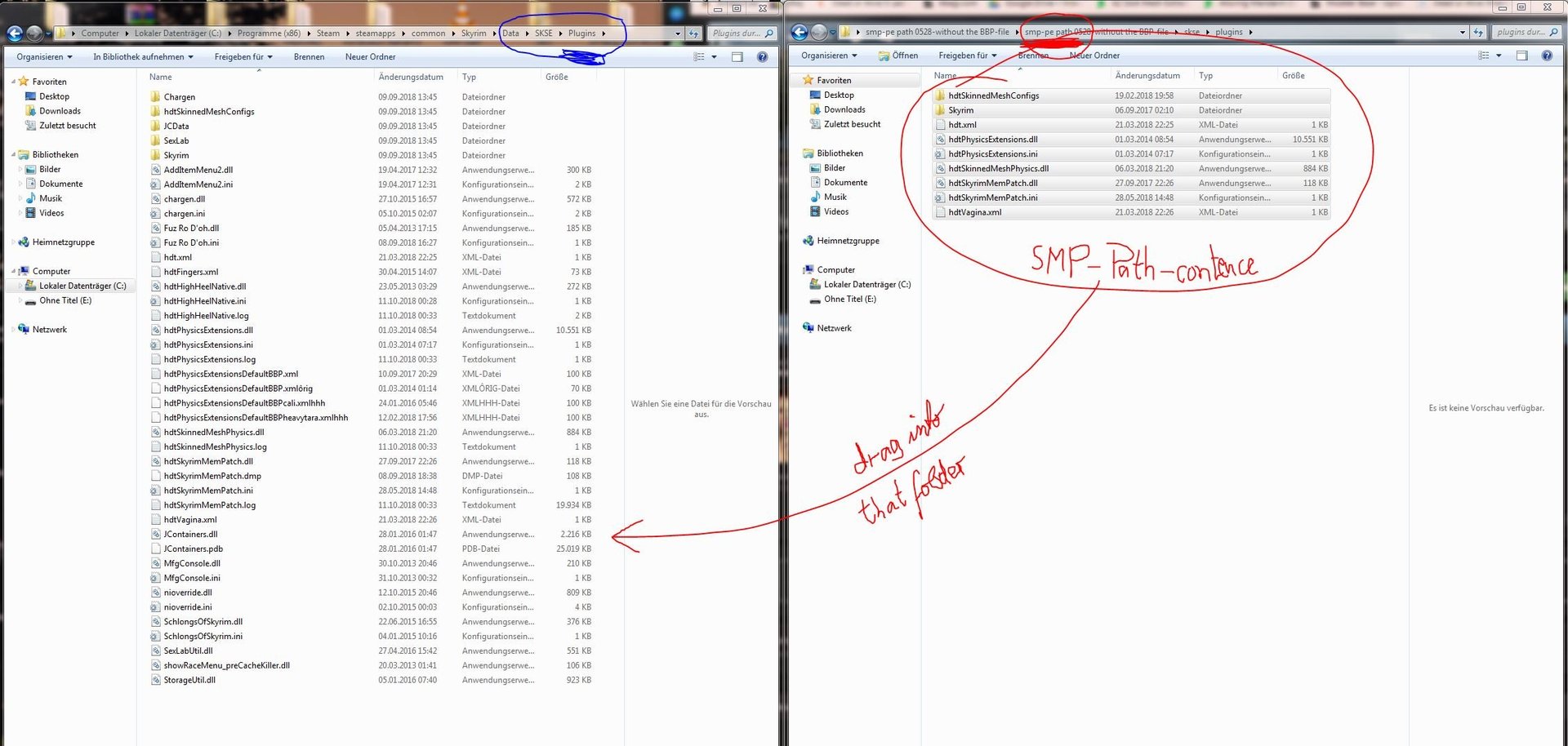1568x746 pixels.
Task: Collapse Bibliotheken tree in left window
Action: pyautogui.click(x=13, y=154)
